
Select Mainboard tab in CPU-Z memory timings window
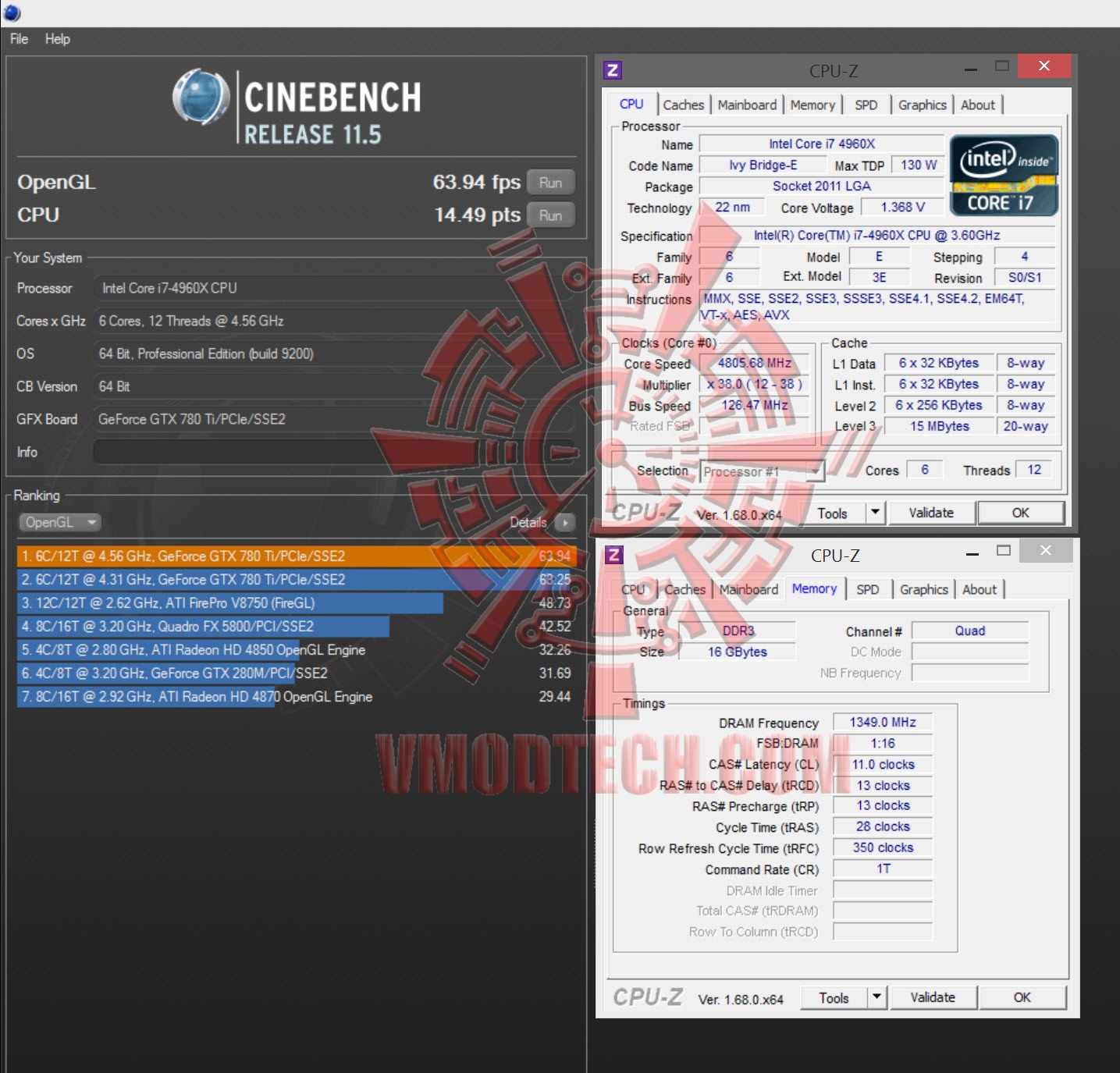pyautogui.click(x=748, y=589)
